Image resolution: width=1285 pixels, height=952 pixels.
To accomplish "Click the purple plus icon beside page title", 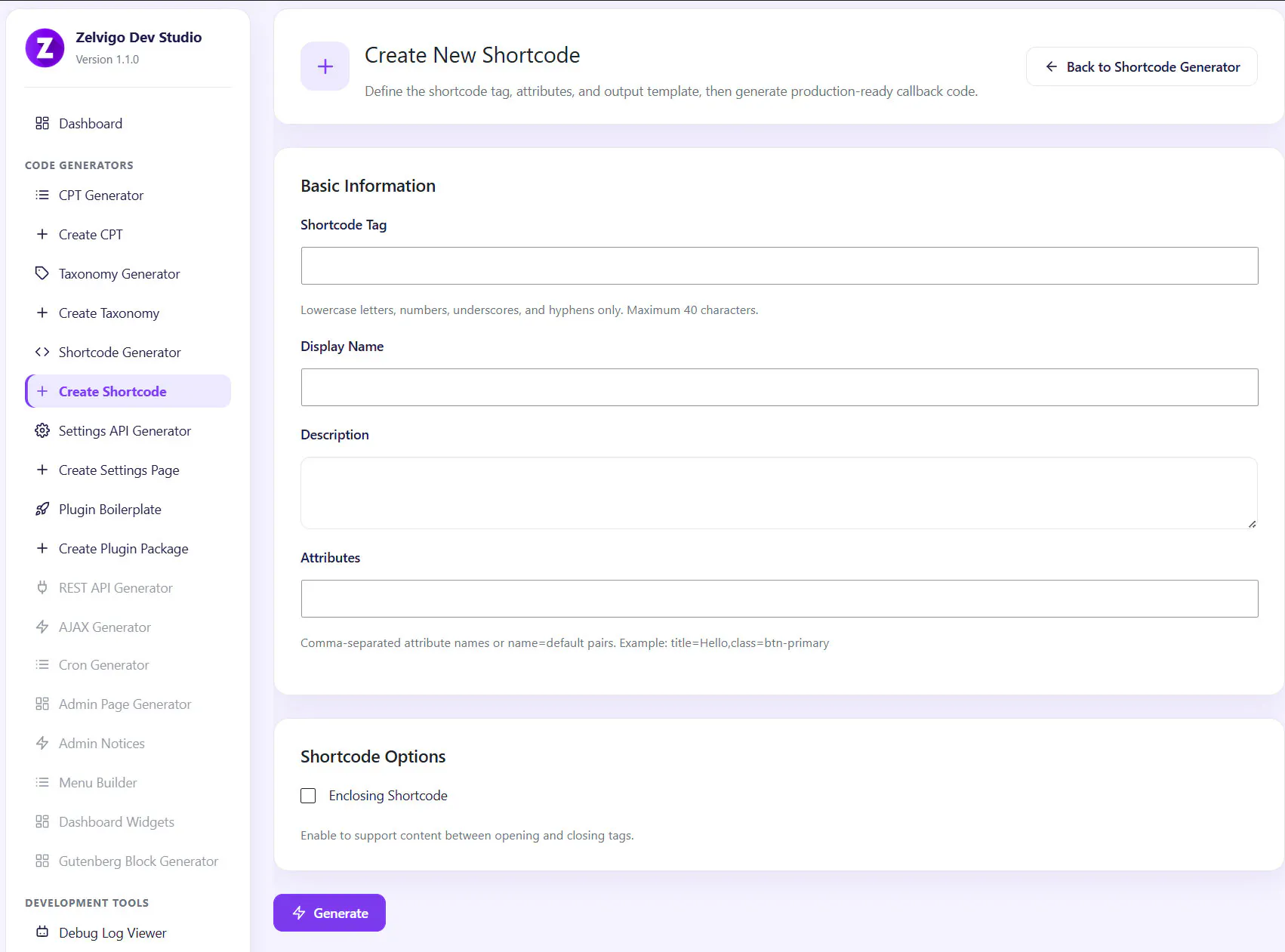I will (x=325, y=66).
